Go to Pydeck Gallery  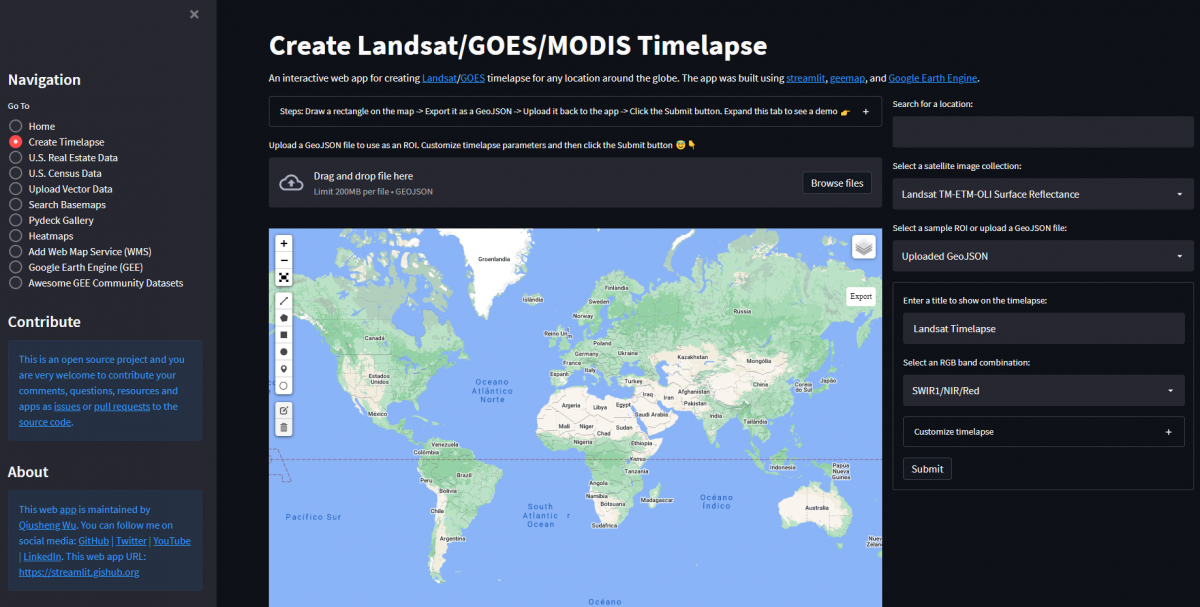51,220
